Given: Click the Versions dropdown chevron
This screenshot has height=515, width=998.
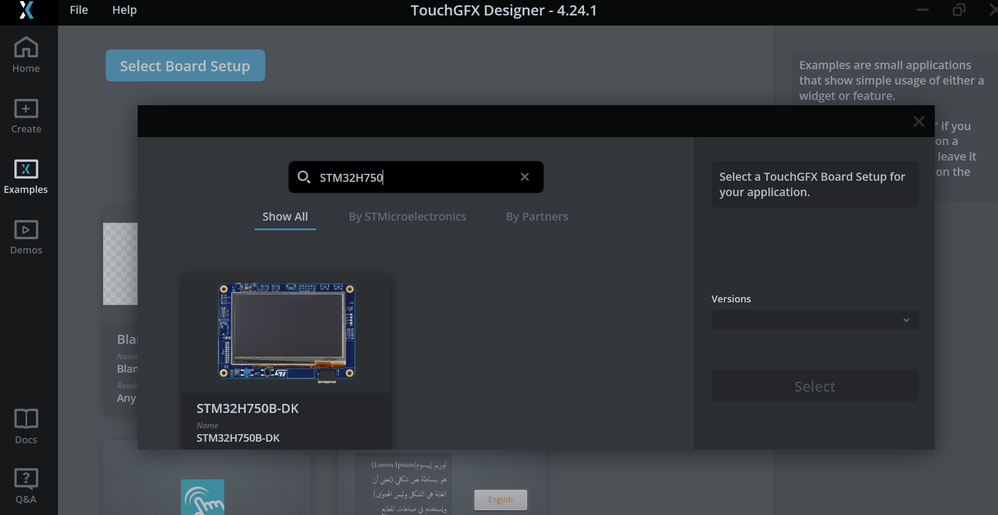Looking at the screenshot, I should (x=906, y=320).
